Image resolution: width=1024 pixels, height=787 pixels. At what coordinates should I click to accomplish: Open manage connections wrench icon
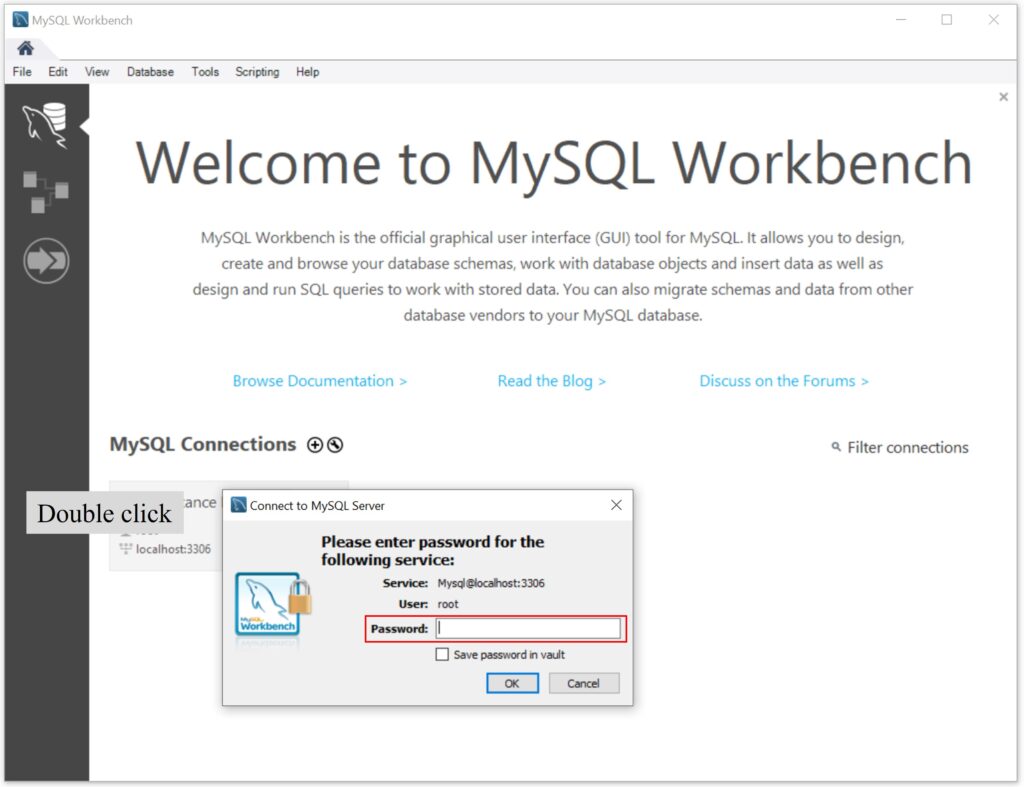[335, 446]
